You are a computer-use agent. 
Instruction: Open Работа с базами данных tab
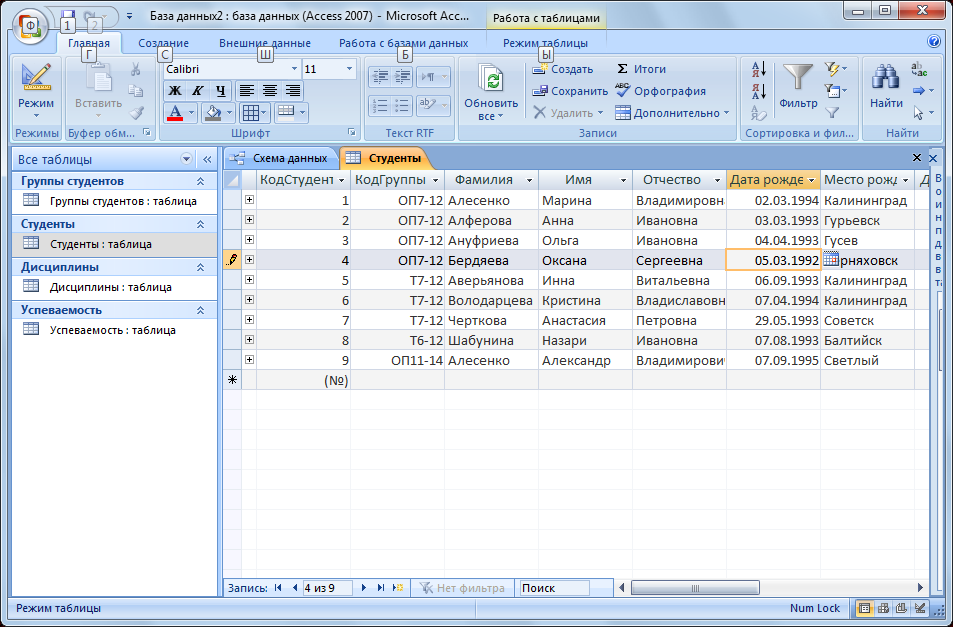404,43
